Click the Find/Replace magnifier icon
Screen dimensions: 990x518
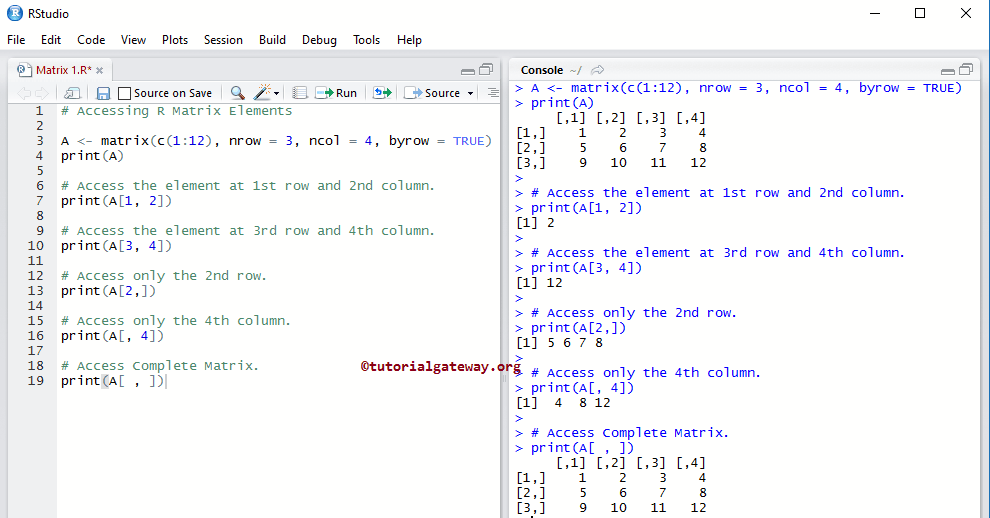click(x=237, y=93)
